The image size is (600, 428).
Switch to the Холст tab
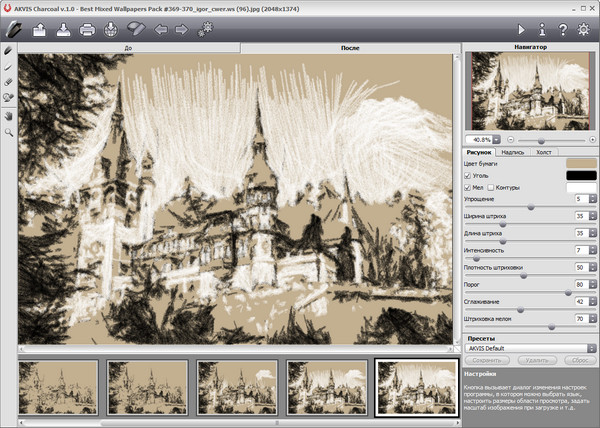(x=544, y=152)
